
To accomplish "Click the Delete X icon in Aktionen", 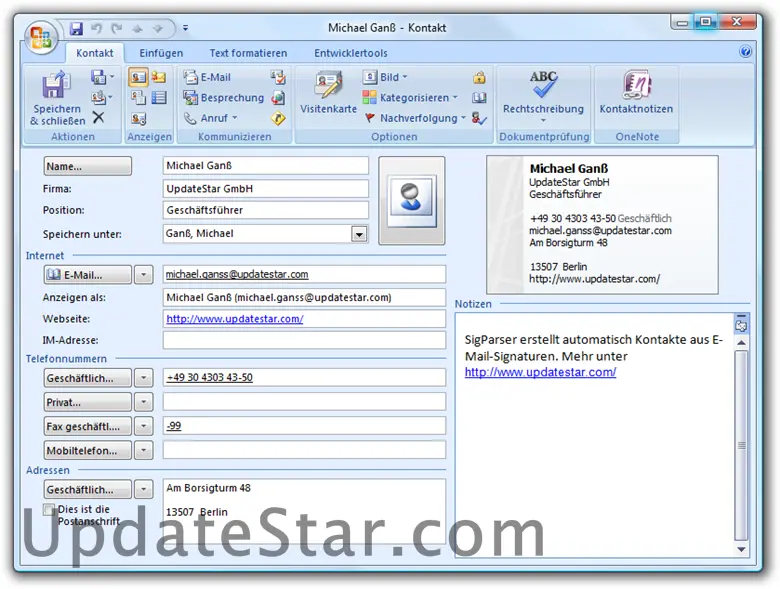I will (x=98, y=117).
